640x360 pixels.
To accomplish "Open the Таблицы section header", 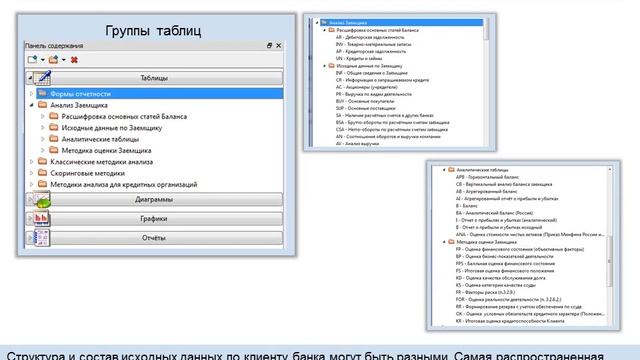I will click(154, 78).
